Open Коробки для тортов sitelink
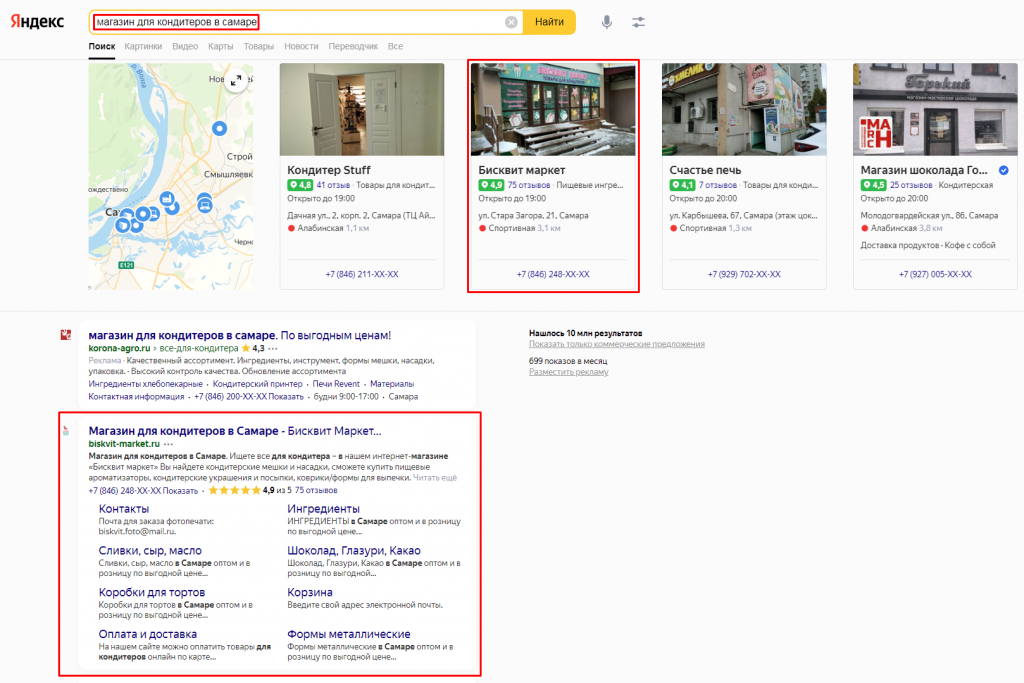Screen dimensions: 1024x683 pos(152,592)
